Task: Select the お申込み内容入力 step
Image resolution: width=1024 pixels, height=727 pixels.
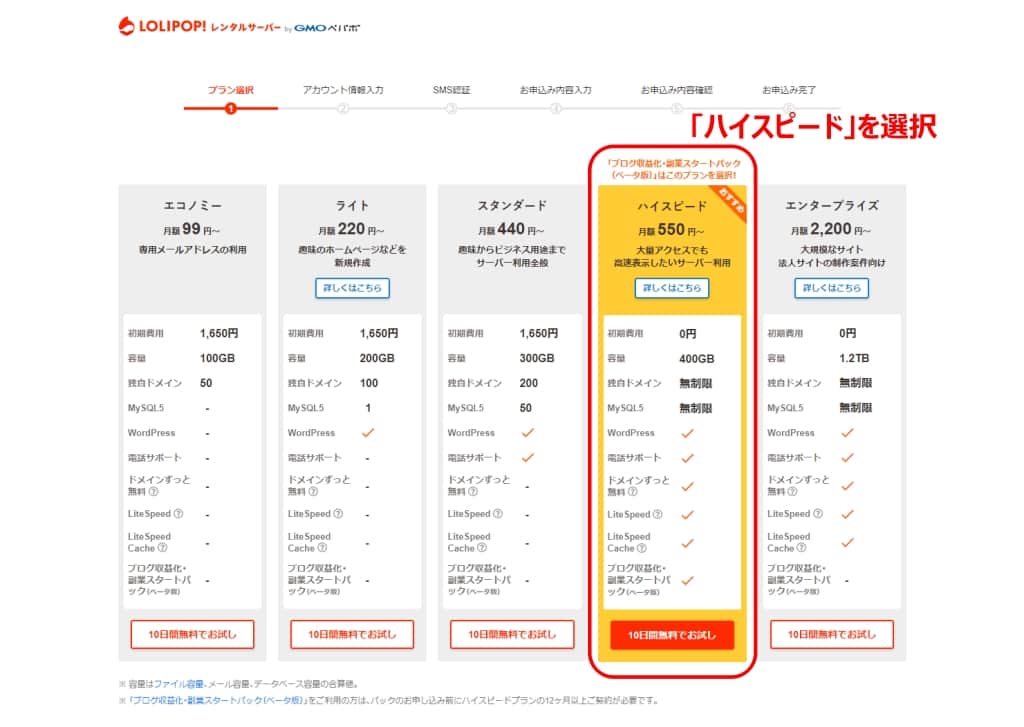Action: [x=556, y=90]
